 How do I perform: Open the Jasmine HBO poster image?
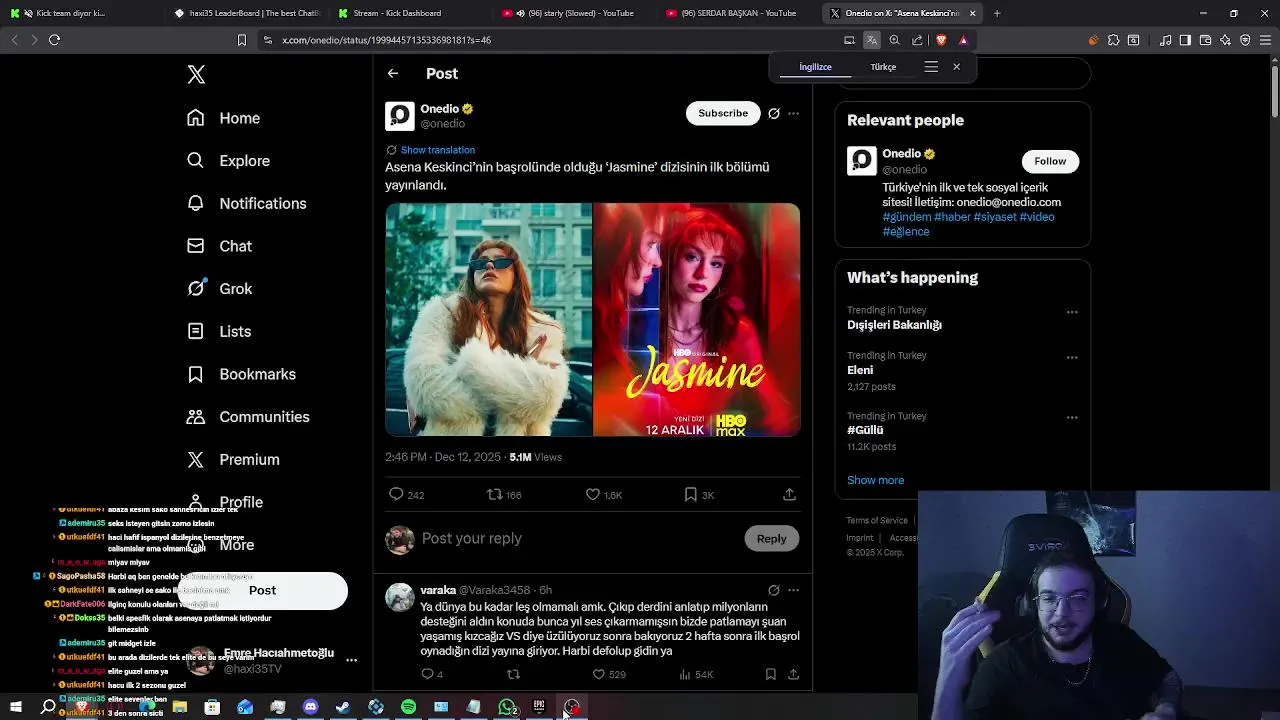tap(697, 320)
